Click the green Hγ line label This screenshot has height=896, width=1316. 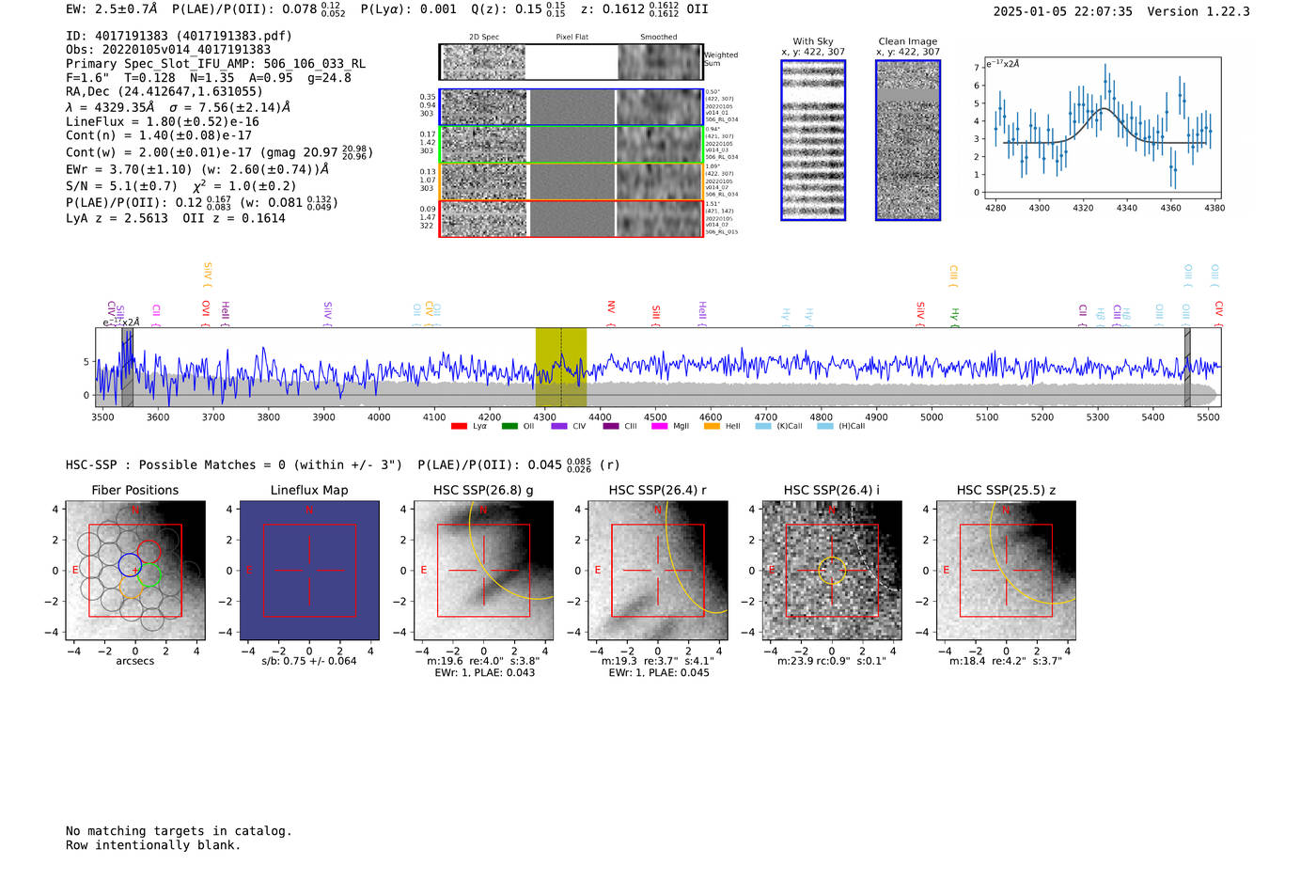(954, 316)
